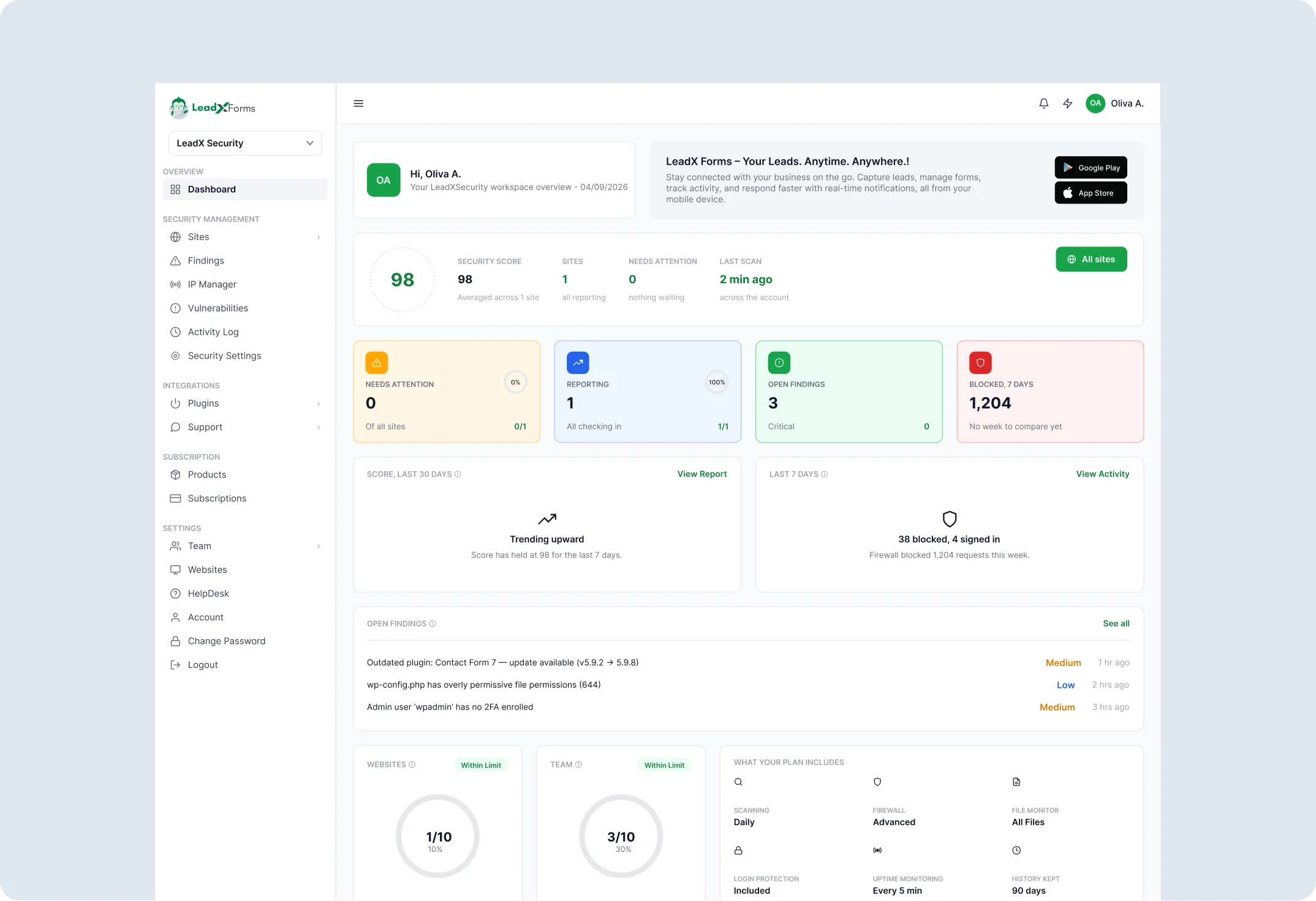Open IP Manager in sidebar
The width and height of the screenshot is (1316, 901).
click(245, 284)
